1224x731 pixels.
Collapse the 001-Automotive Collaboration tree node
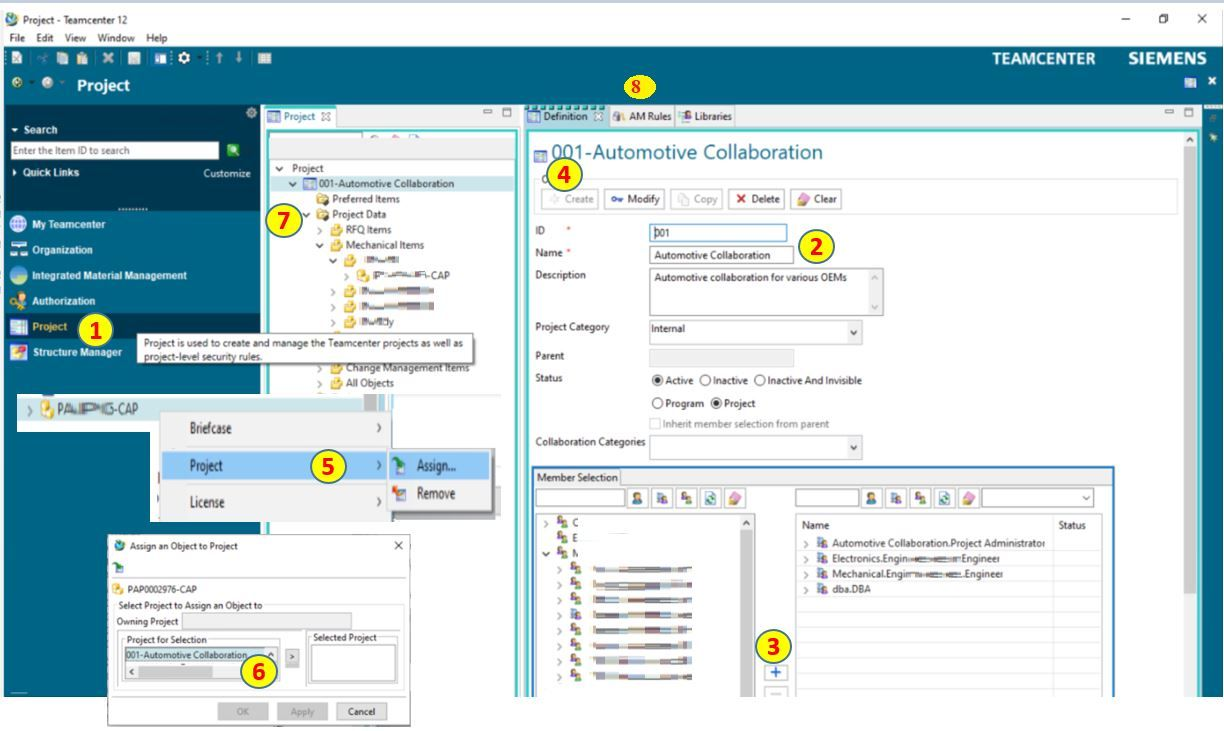click(293, 184)
